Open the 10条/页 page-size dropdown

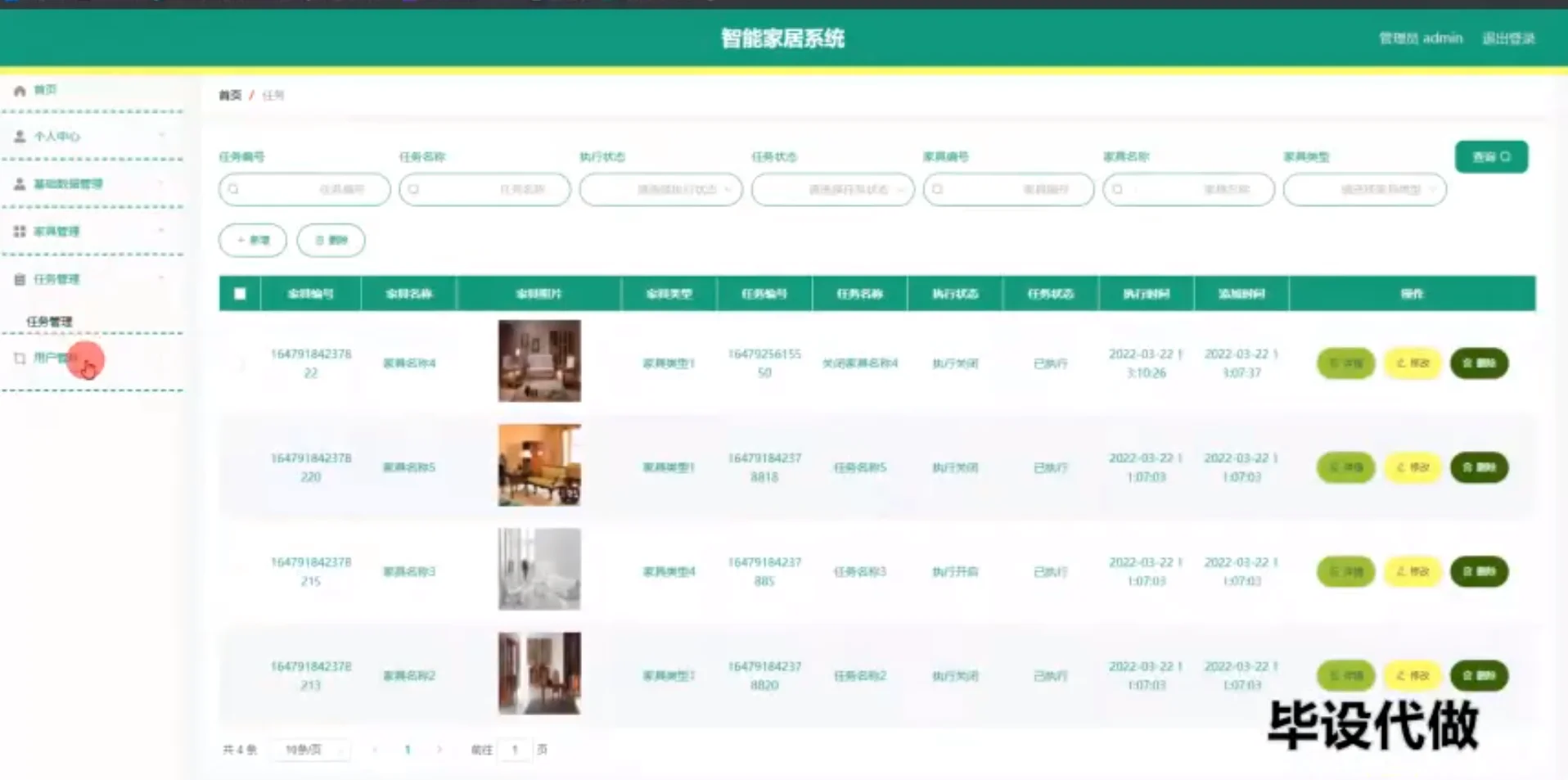pyautogui.click(x=312, y=749)
